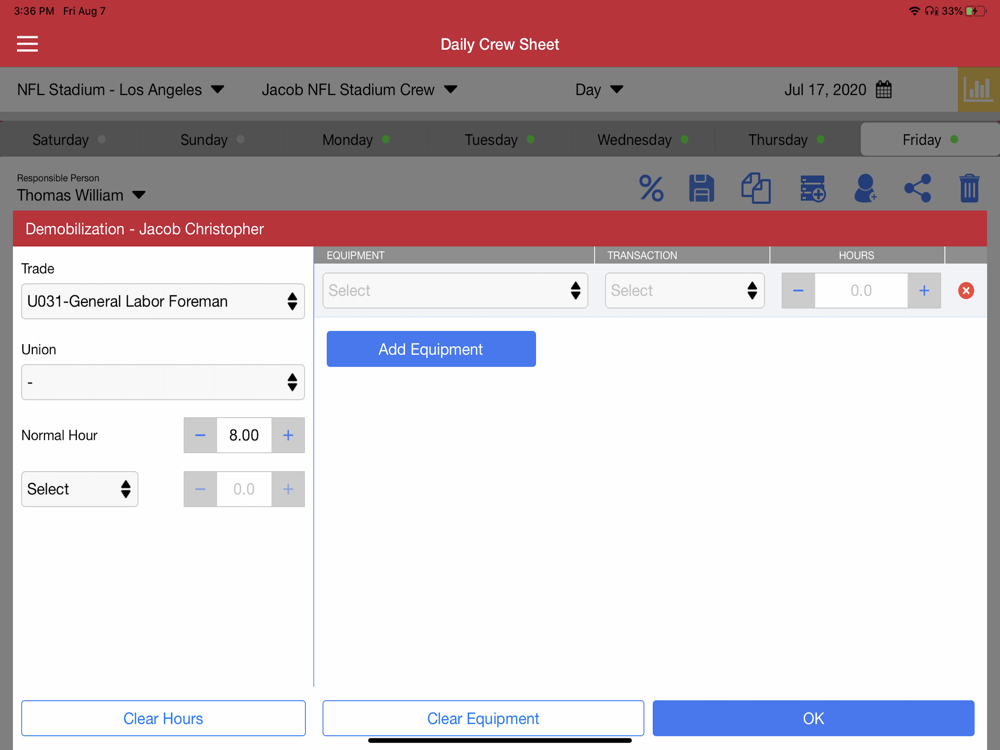The image size is (1000, 750).
Task: Expand the Responsible Person Thomas William dropdown
Action: pyautogui.click(x=81, y=195)
